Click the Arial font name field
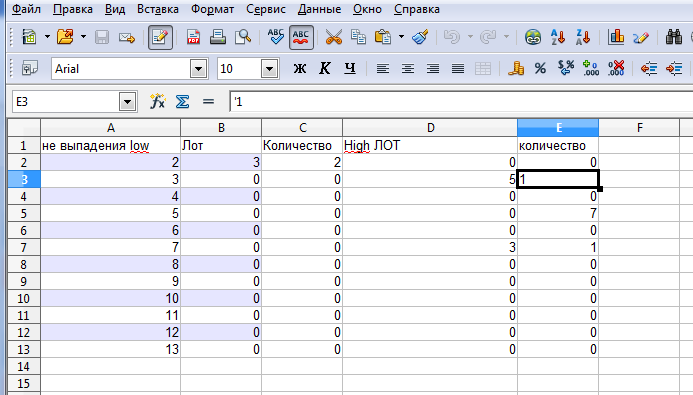 (x=121, y=69)
